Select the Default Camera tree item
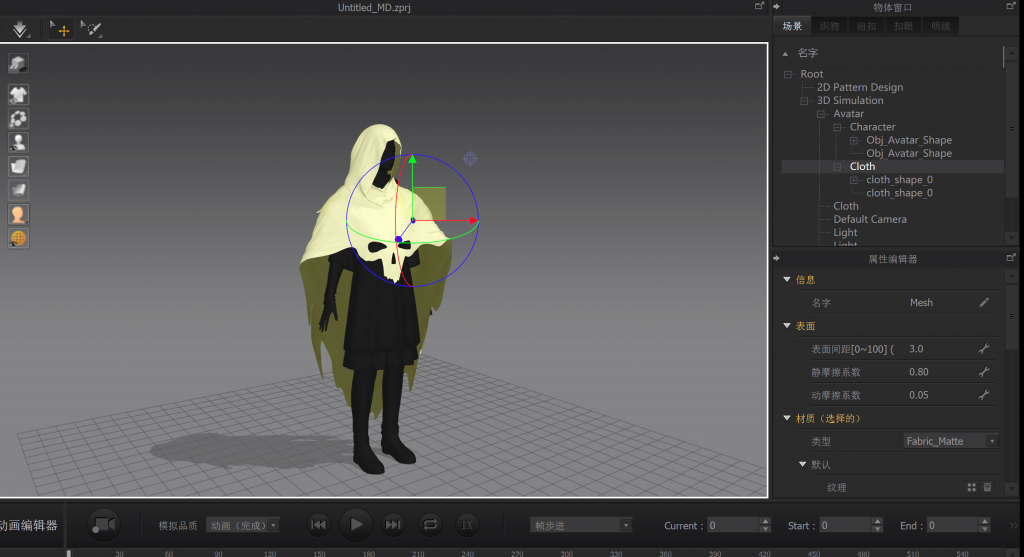Screen dimensions: 1024x557 (x=870, y=219)
